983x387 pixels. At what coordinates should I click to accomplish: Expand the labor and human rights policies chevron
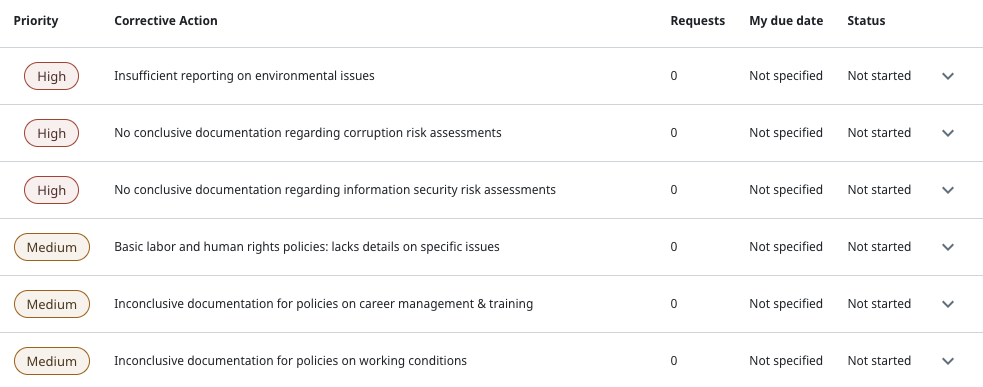[x=947, y=247]
